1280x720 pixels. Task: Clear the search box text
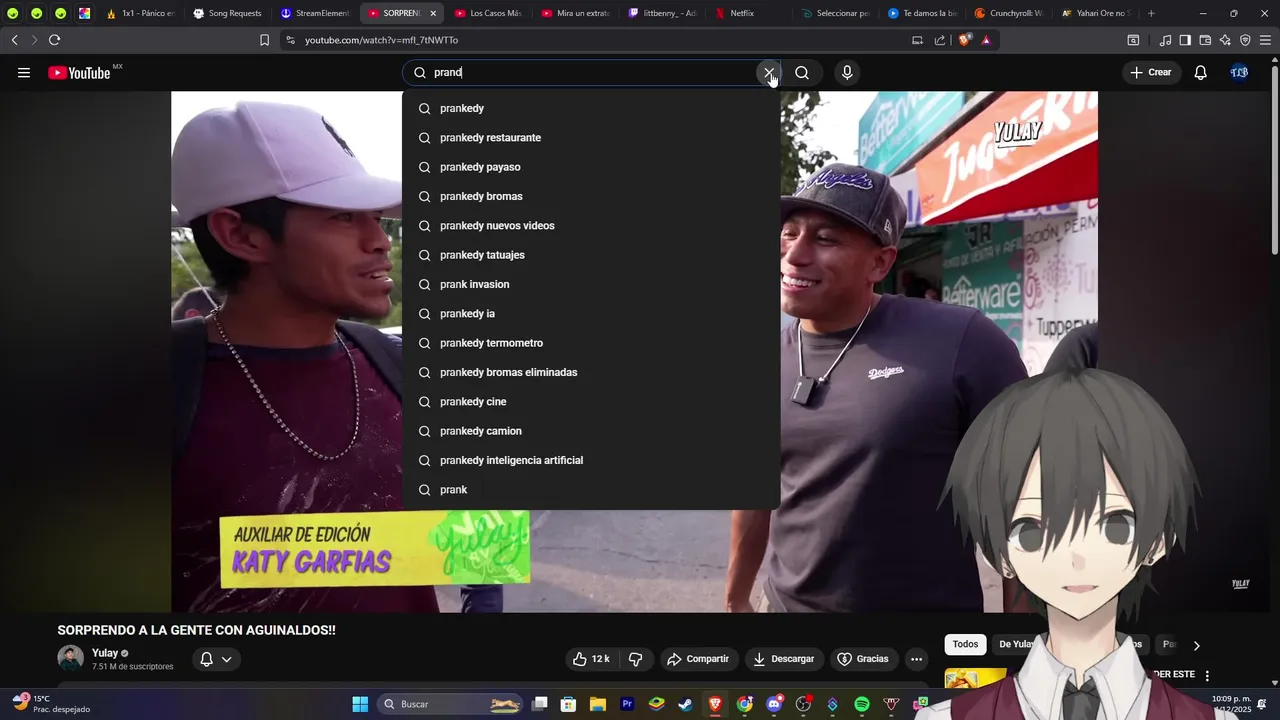click(768, 73)
